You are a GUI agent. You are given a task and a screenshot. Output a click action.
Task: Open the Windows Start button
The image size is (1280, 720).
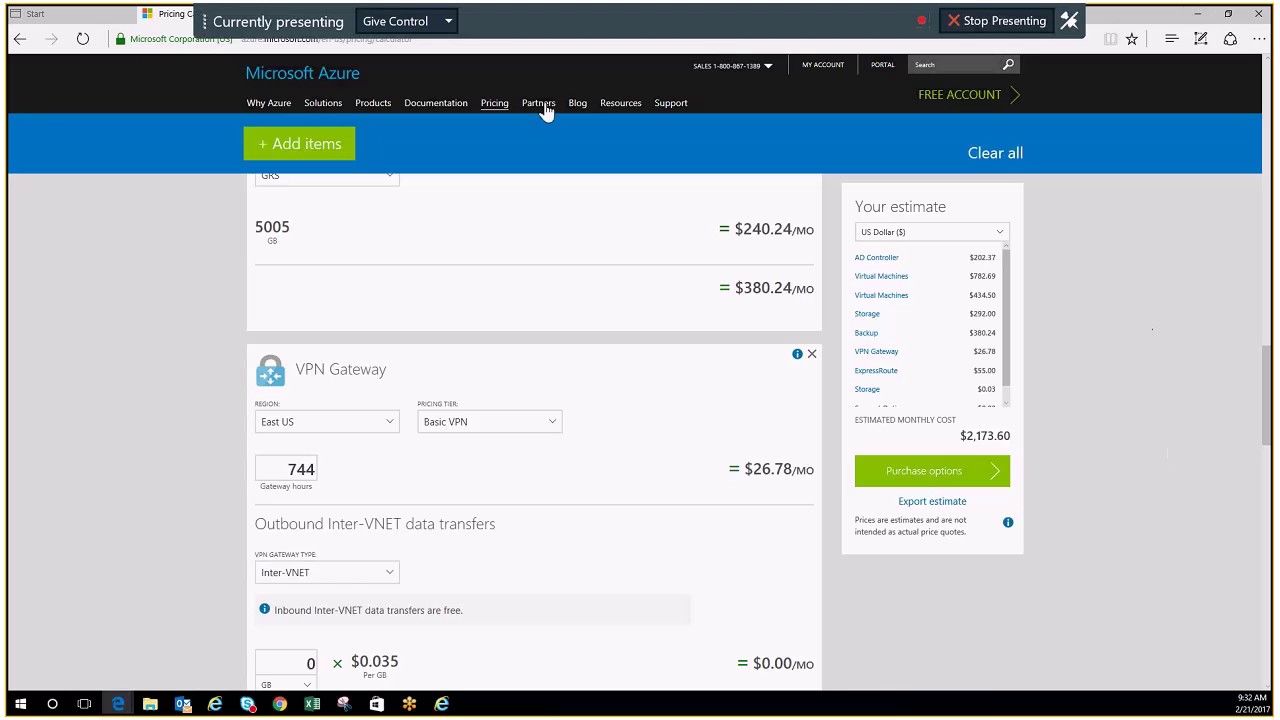(20, 704)
